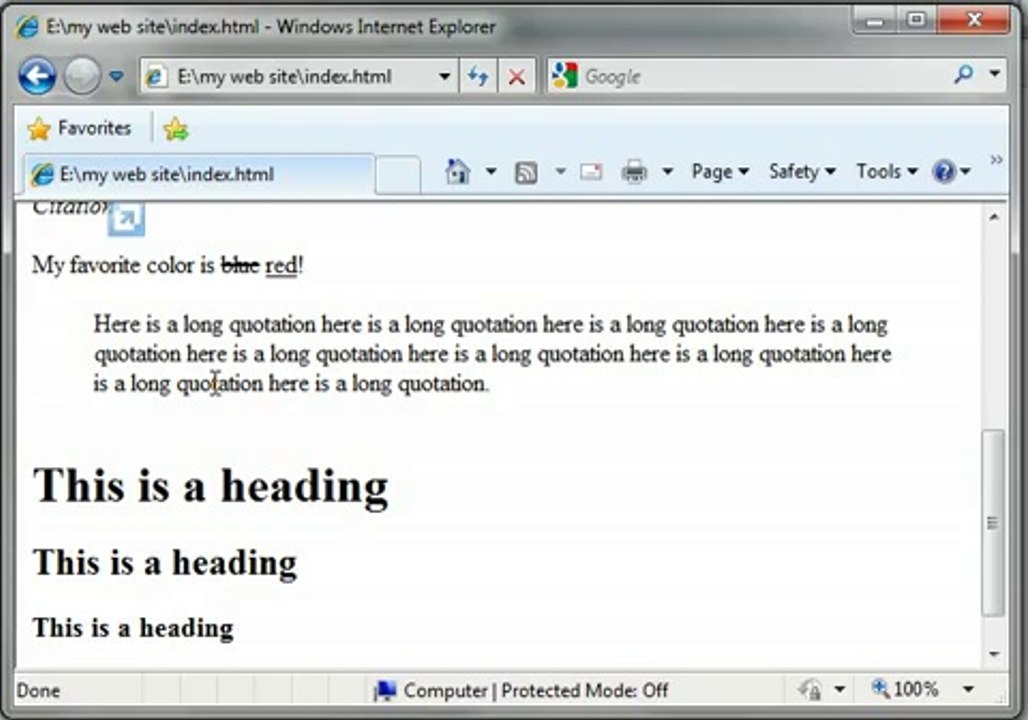Click the red Stop loading icon
The height and width of the screenshot is (720, 1028).
coord(517,77)
